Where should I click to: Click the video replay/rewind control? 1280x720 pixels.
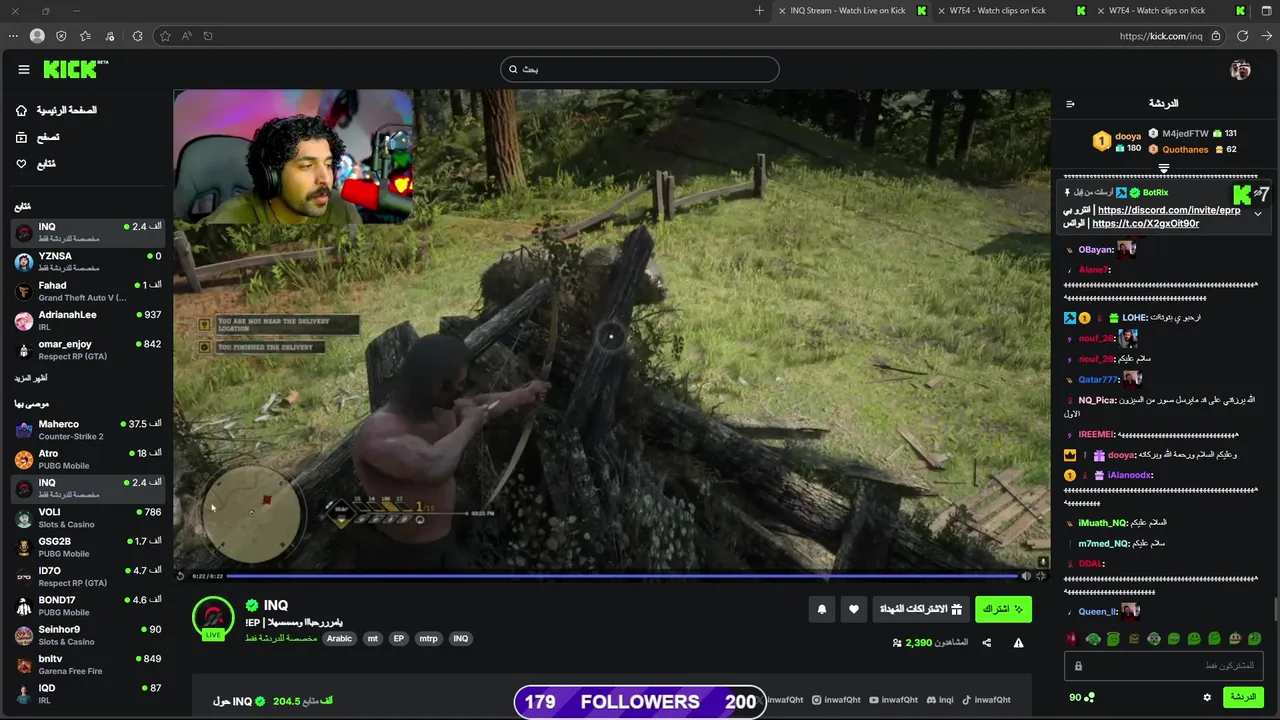[181, 575]
